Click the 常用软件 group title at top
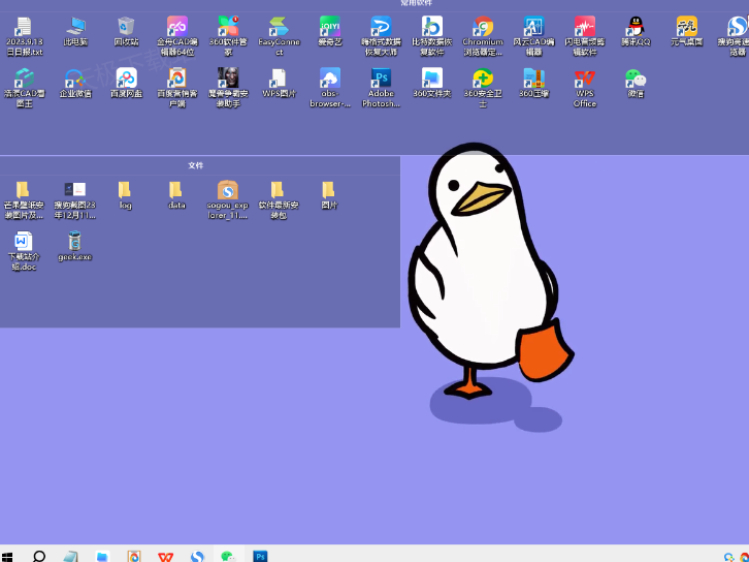Screen dimensions: 749x562 (x=416, y=3)
